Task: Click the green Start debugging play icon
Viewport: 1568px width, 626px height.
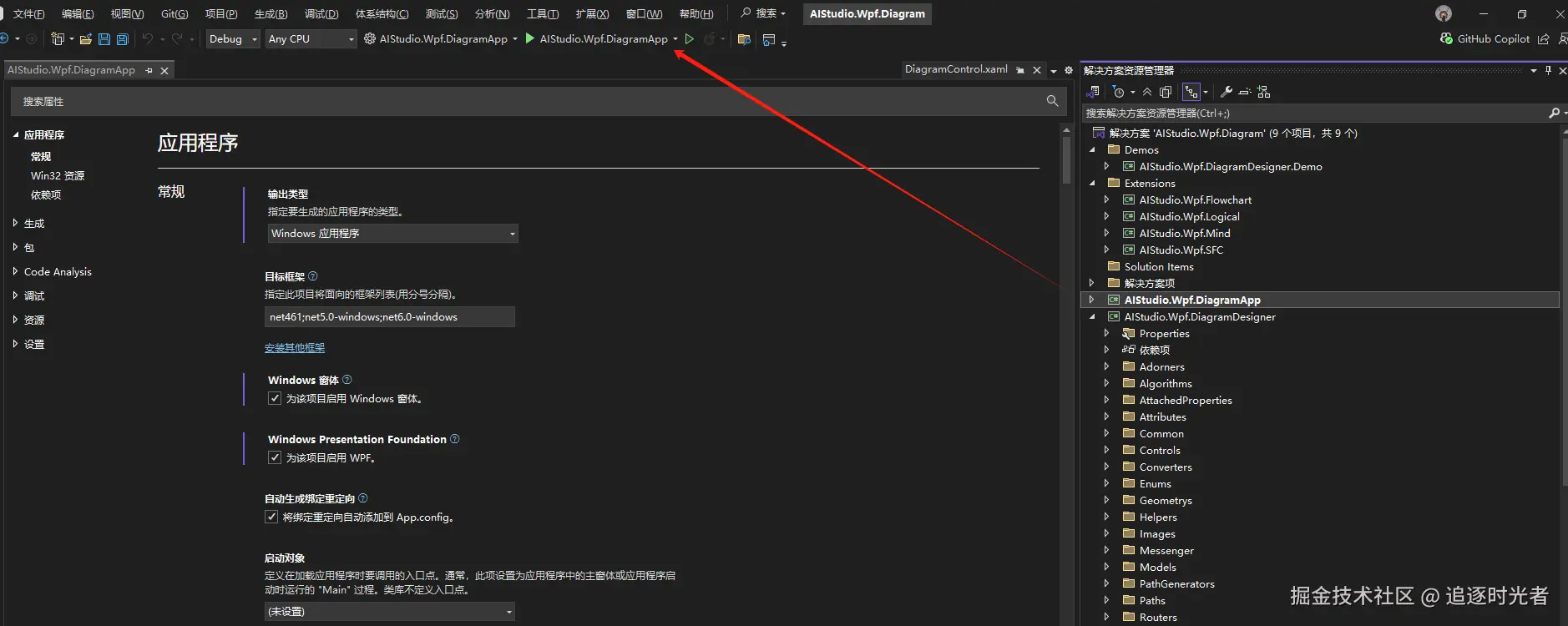Action: (x=529, y=38)
